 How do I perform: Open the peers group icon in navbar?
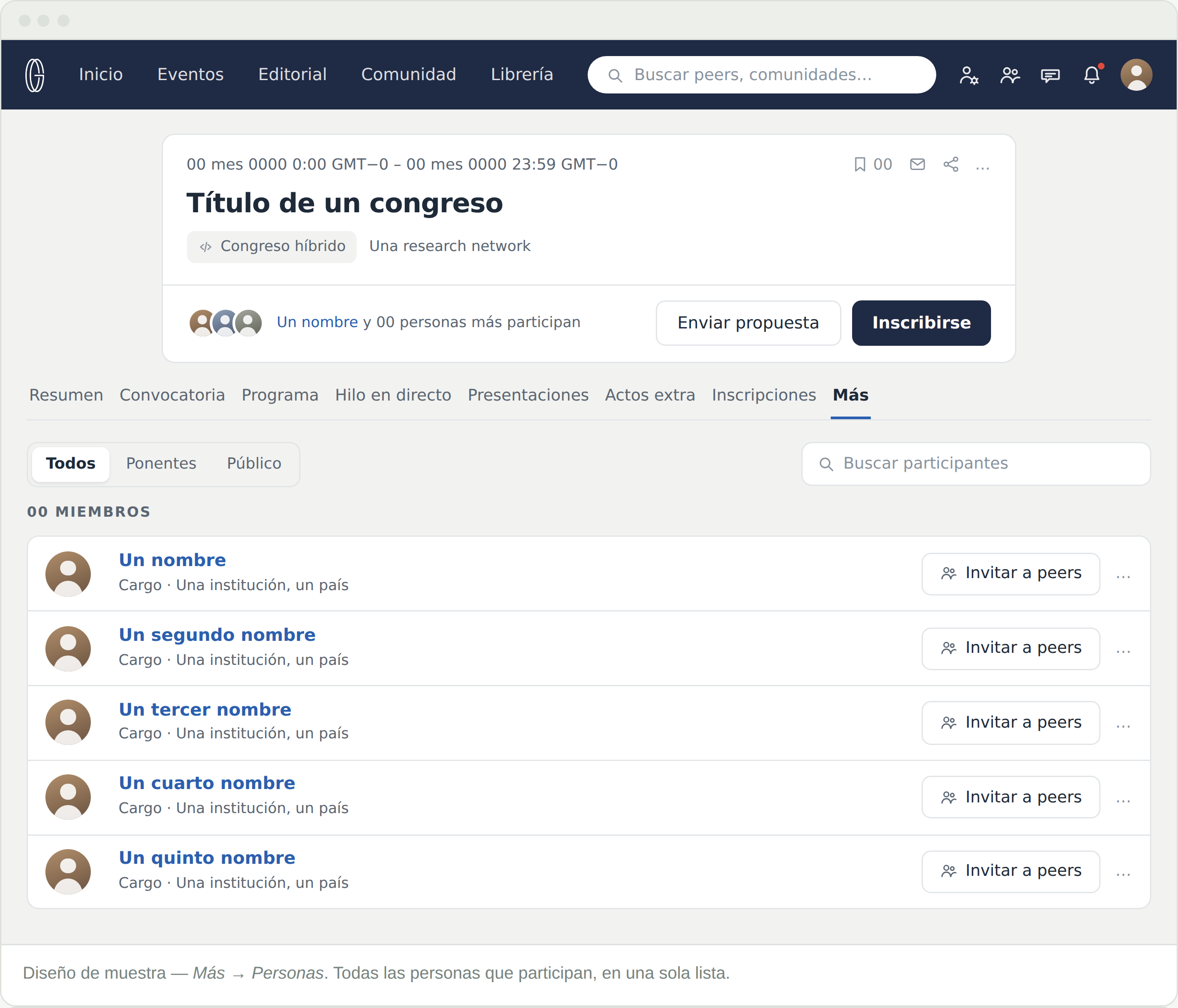(1010, 75)
